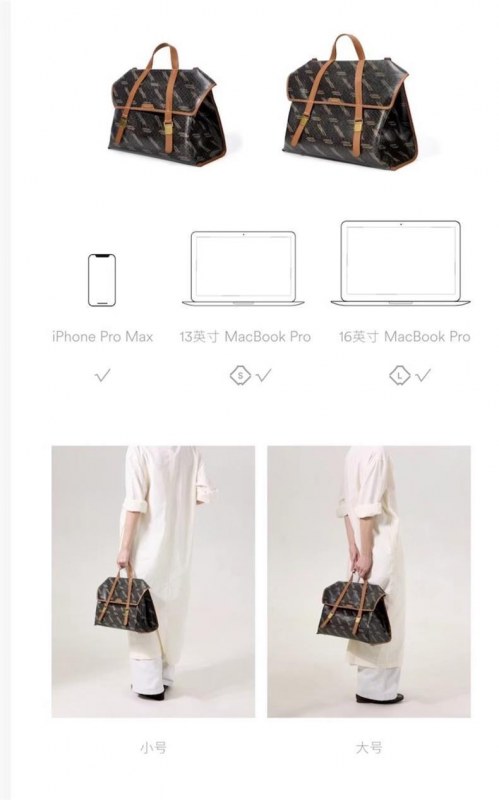Click the small bag held in the left photo
The image size is (499, 800).
(126, 598)
